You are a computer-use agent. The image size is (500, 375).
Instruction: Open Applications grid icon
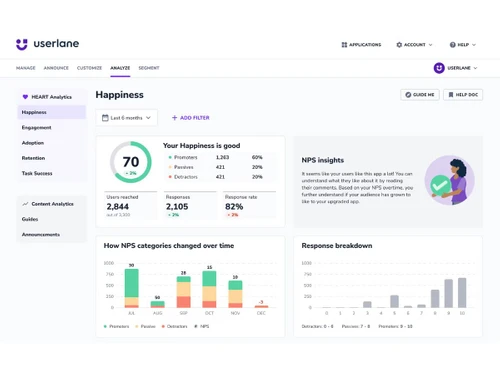(344, 45)
